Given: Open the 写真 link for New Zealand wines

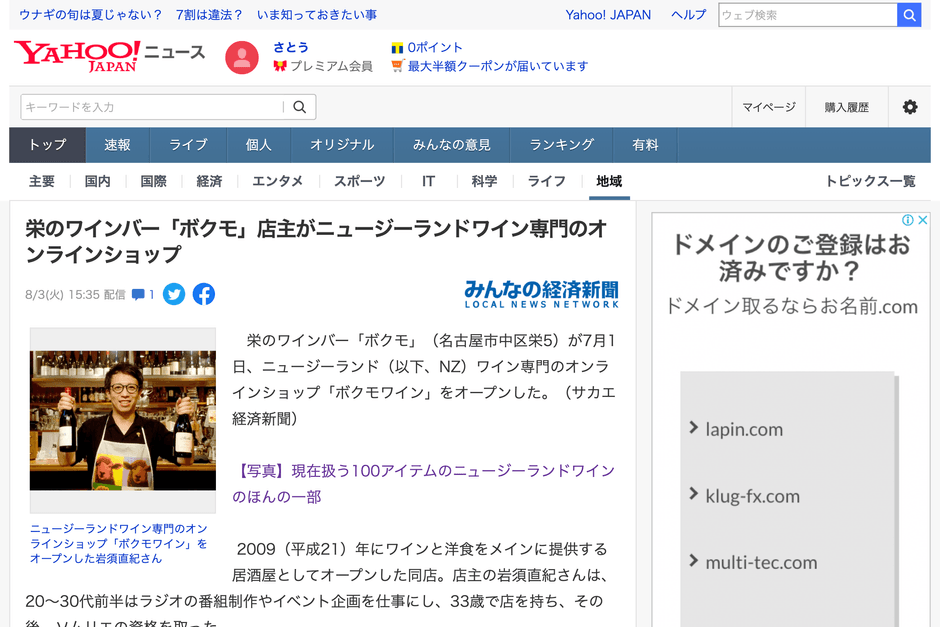Looking at the screenshot, I should coord(400,469).
